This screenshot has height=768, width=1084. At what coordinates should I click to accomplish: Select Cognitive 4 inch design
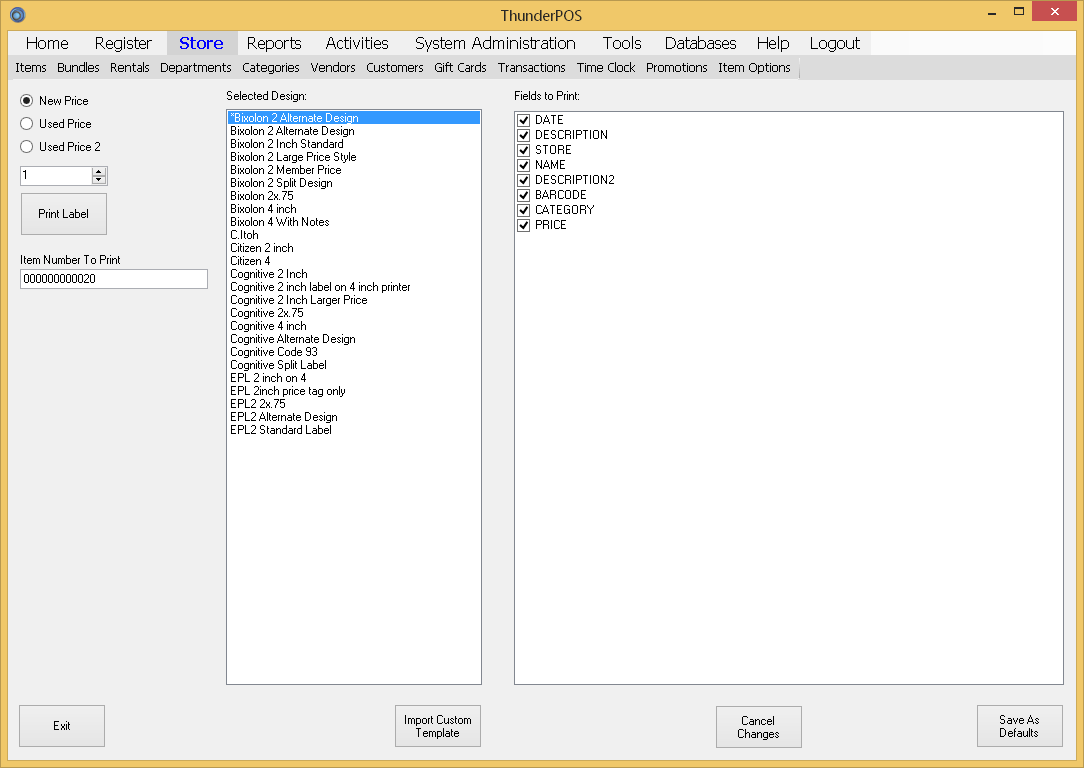[x=354, y=326]
